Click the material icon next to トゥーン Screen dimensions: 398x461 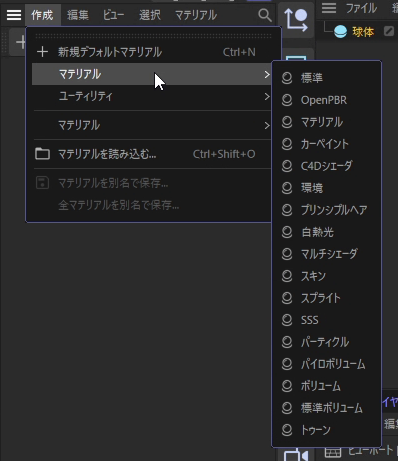pyautogui.click(x=287, y=430)
